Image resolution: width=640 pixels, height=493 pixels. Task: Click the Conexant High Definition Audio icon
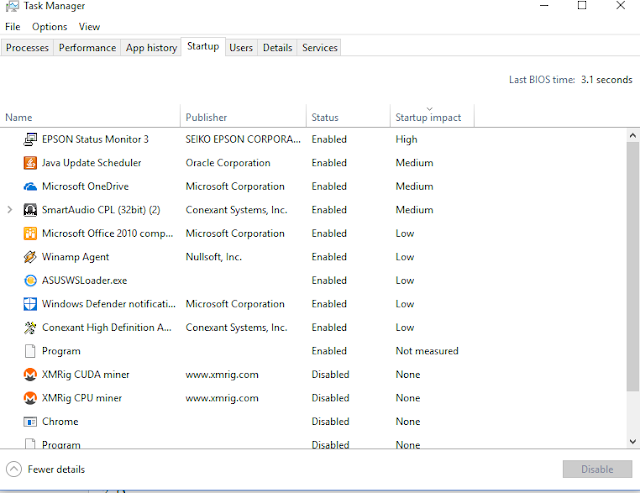(30, 328)
